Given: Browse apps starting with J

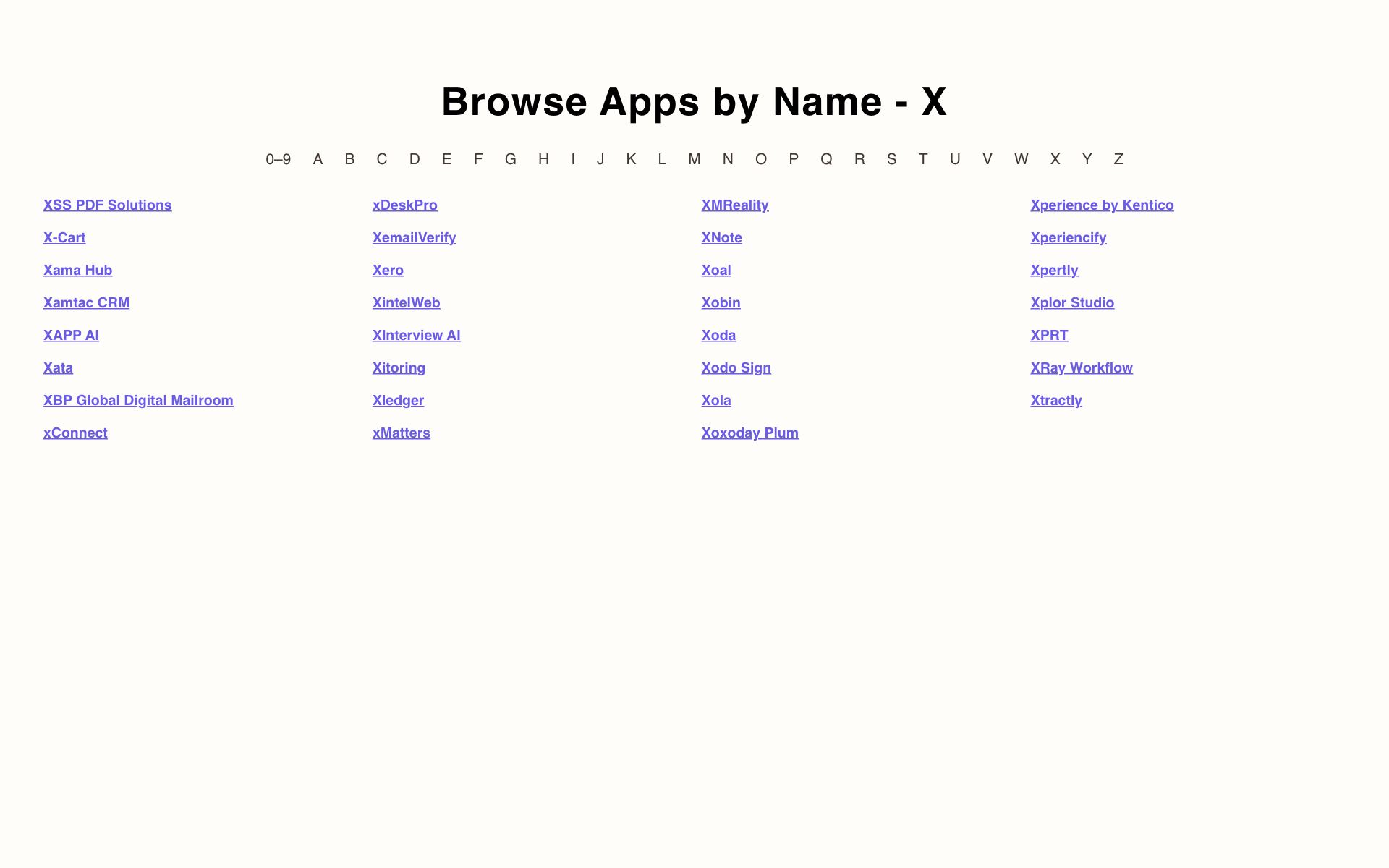Looking at the screenshot, I should click(x=600, y=159).
